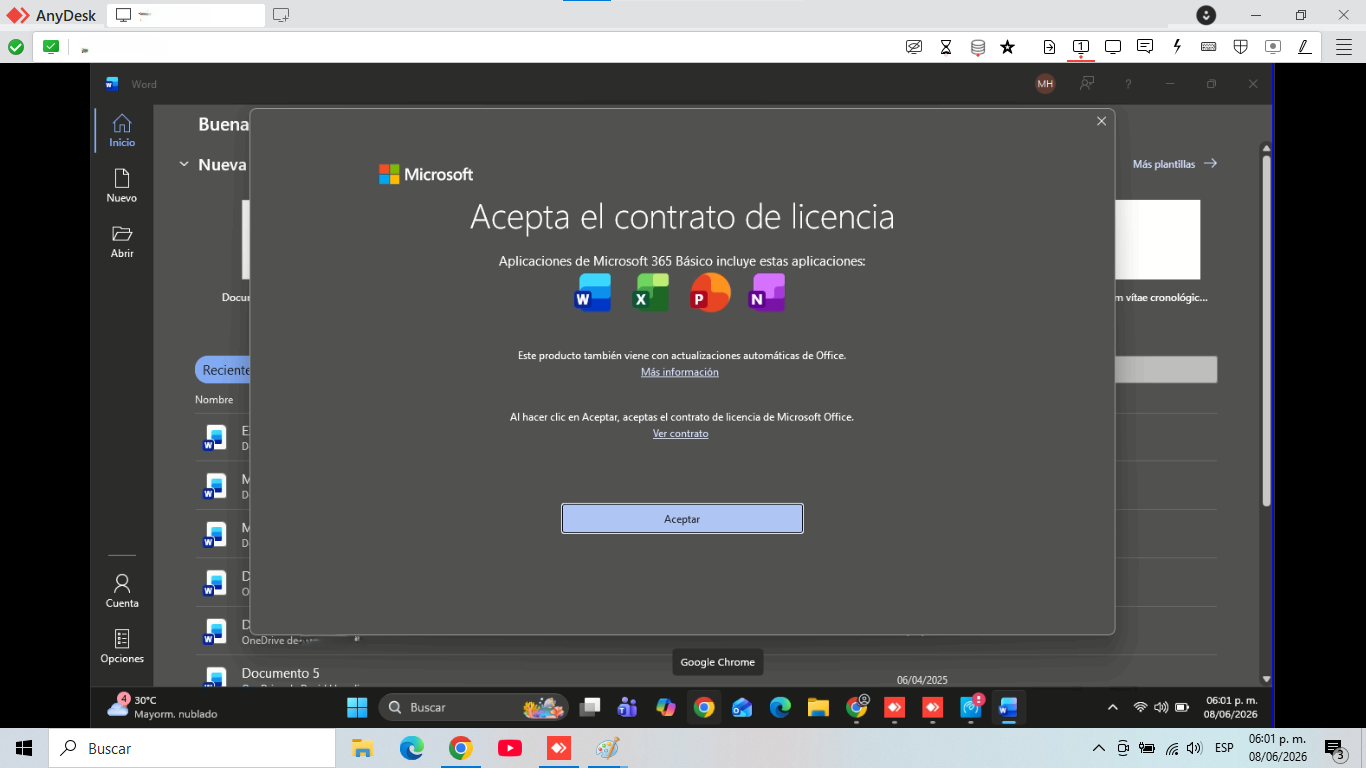Screen dimensions: 1366x770
Task: Click AnyDesk privacy screen crossed-eye icon
Action: click(x=913, y=47)
